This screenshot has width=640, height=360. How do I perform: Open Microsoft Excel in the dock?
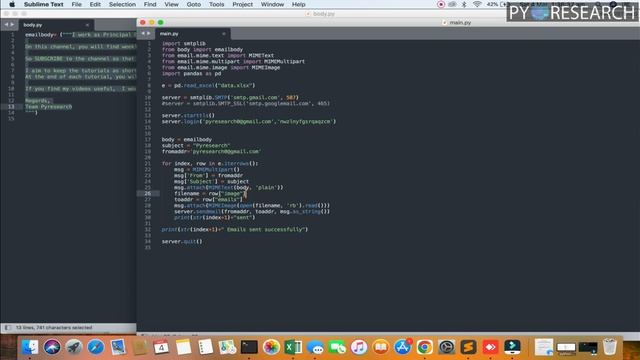[293, 347]
